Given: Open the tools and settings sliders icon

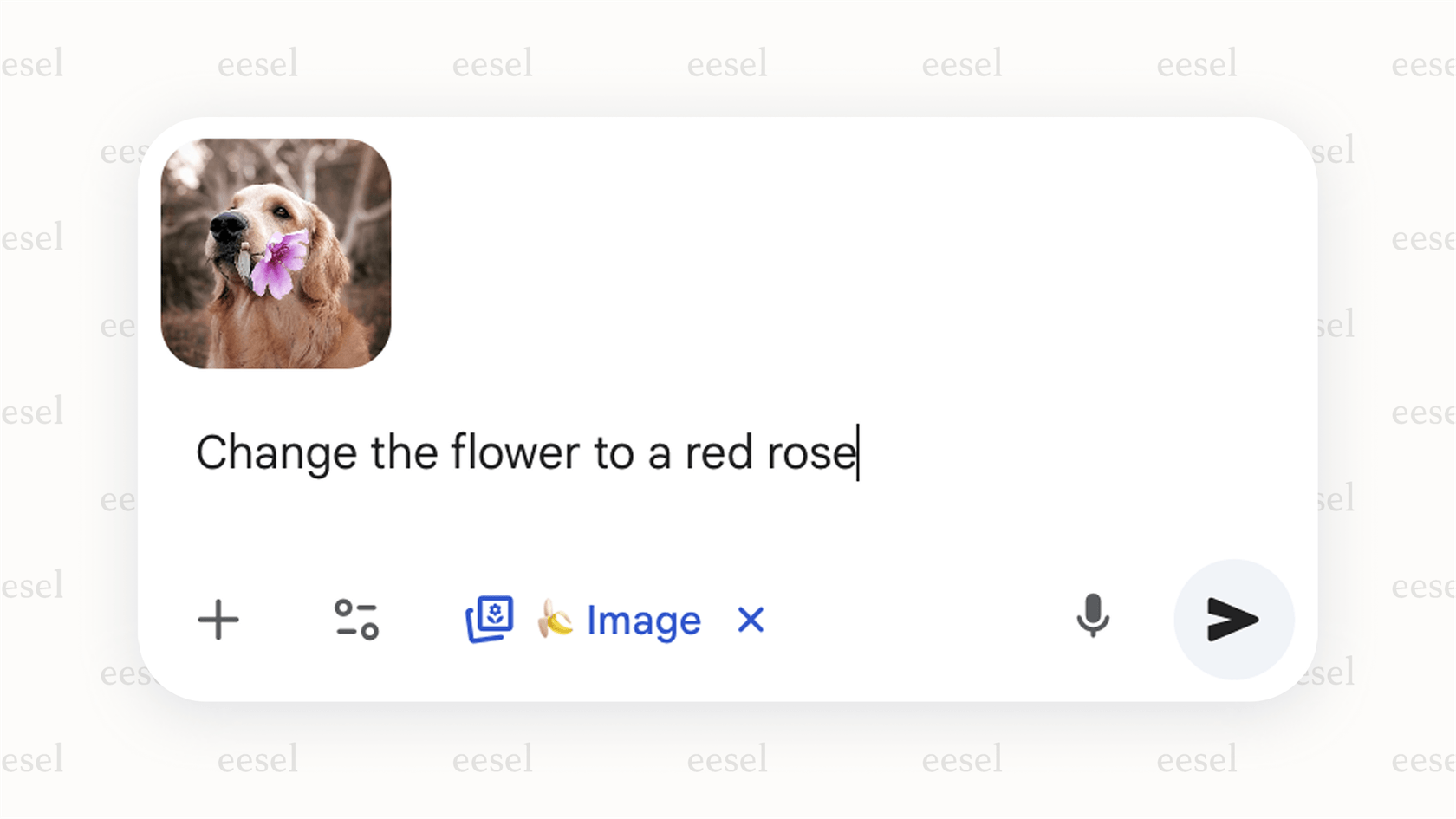Looking at the screenshot, I should point(356,620).
